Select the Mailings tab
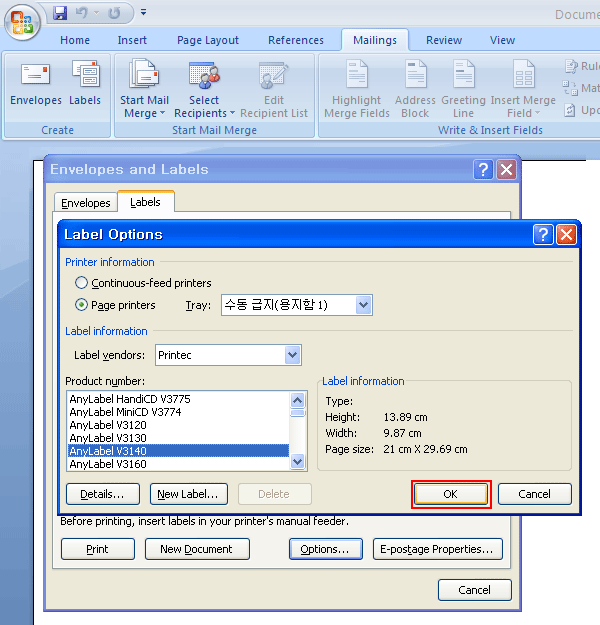600x625 pixels. click(x=375, y=40)
